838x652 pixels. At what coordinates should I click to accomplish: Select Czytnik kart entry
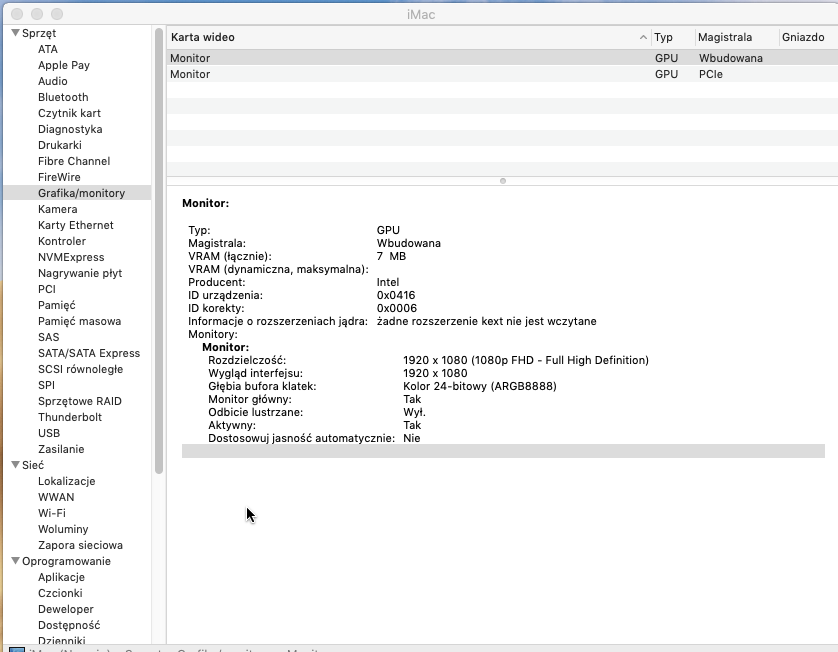69,113
